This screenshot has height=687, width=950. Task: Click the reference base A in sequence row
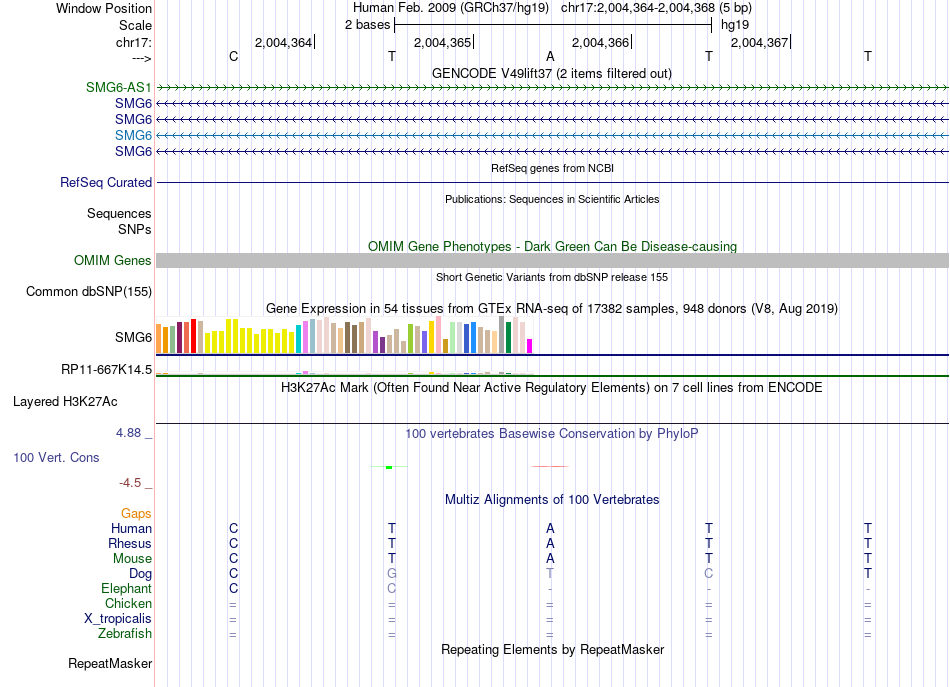tap(550, 56)
